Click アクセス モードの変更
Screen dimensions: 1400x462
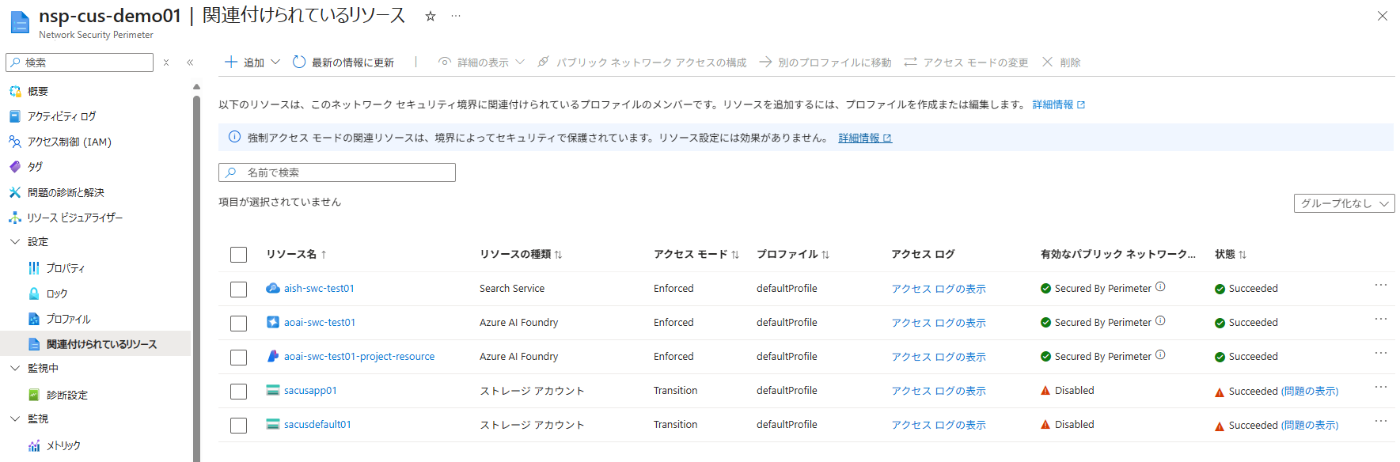point(966,62)
